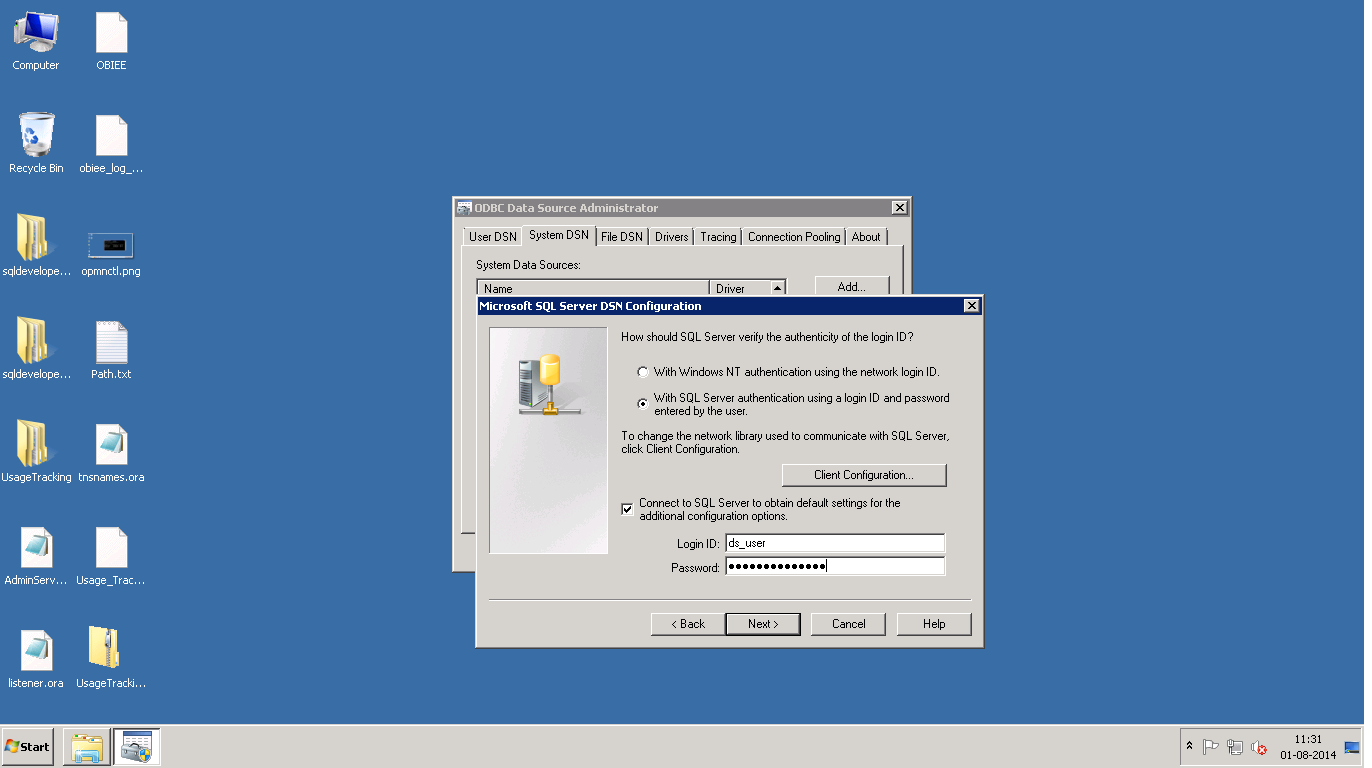This screenshot has width=1372, height=768.
Task: Switch to About tab
Action: pos(866,237)
